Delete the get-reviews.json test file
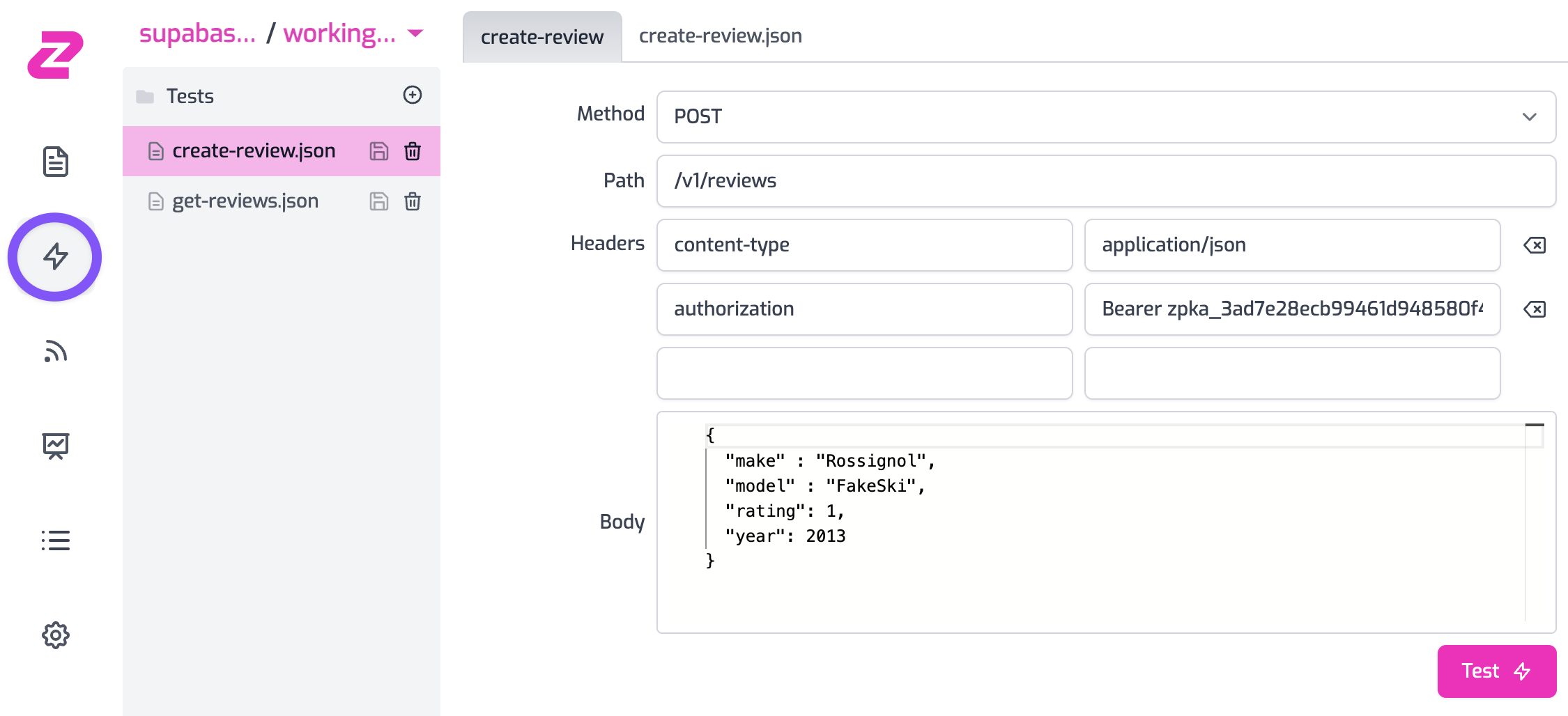 [413, 201]
